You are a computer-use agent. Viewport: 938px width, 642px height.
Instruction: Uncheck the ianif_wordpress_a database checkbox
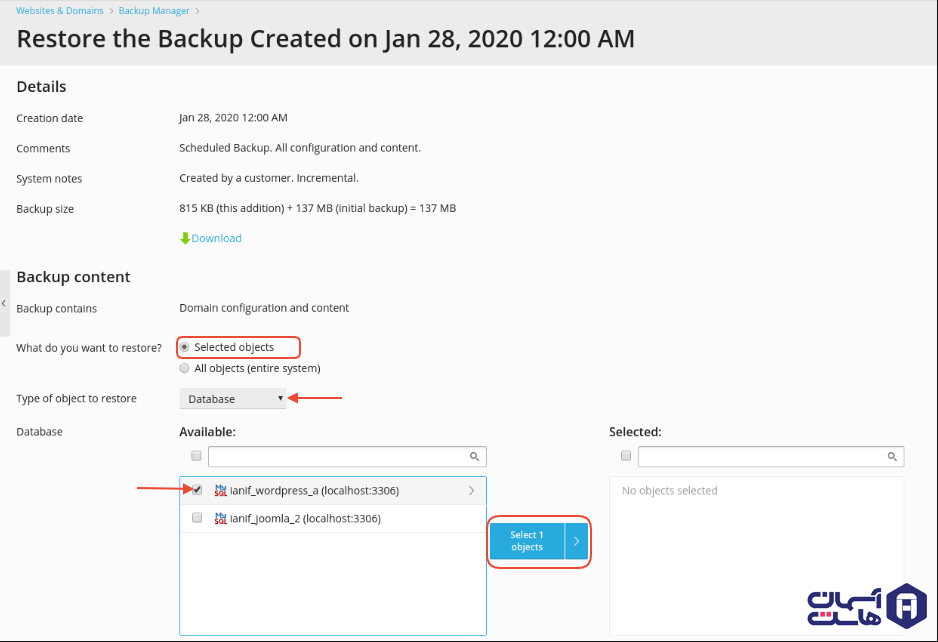pyautogui.click(x=197, y=489)
